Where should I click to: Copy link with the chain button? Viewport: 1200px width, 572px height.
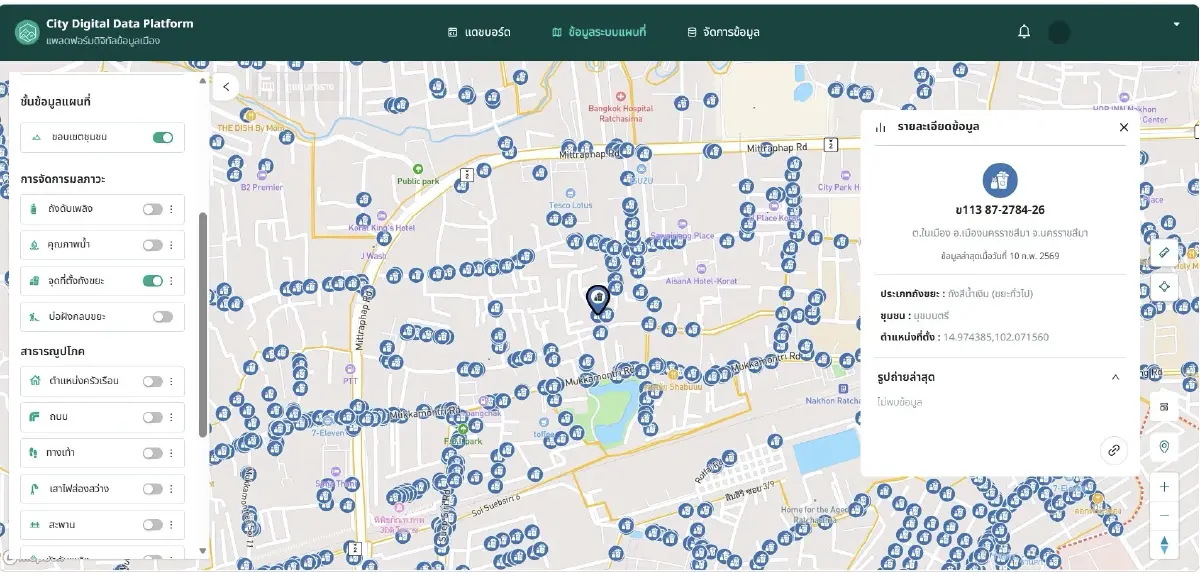tap(1113, 450)
